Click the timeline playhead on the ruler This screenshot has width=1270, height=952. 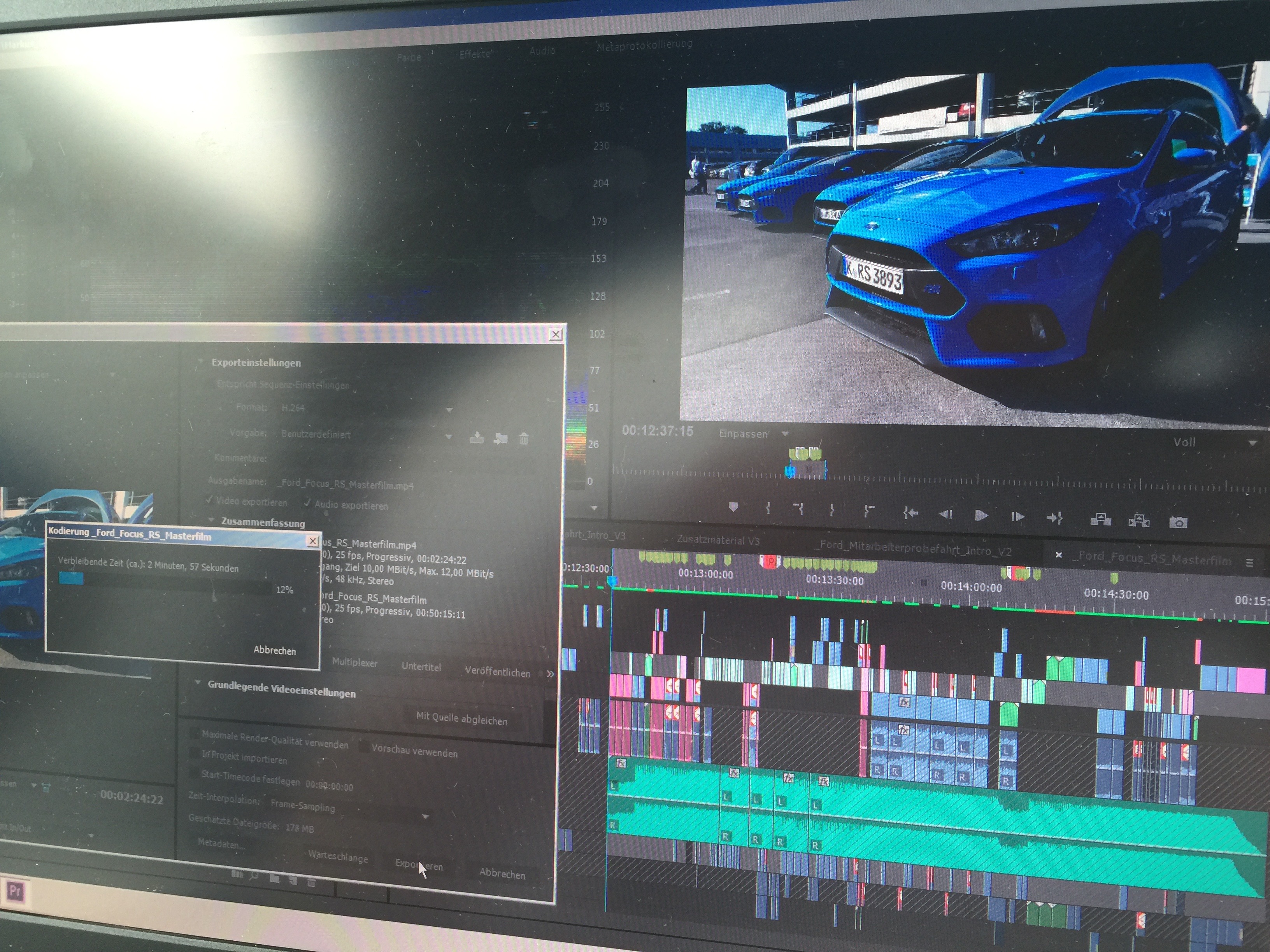coord(612,581)
